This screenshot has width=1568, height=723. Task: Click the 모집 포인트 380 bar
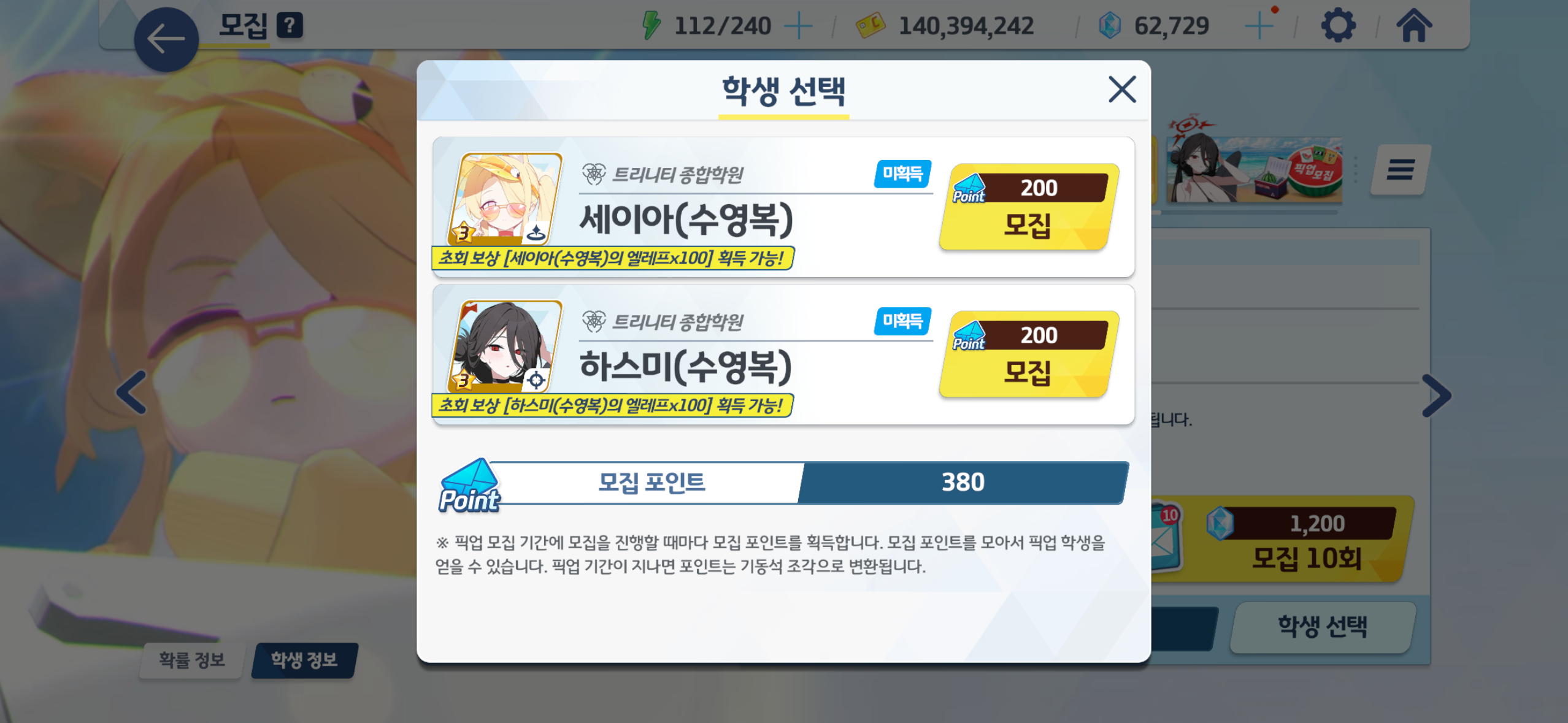click(783, 483)
